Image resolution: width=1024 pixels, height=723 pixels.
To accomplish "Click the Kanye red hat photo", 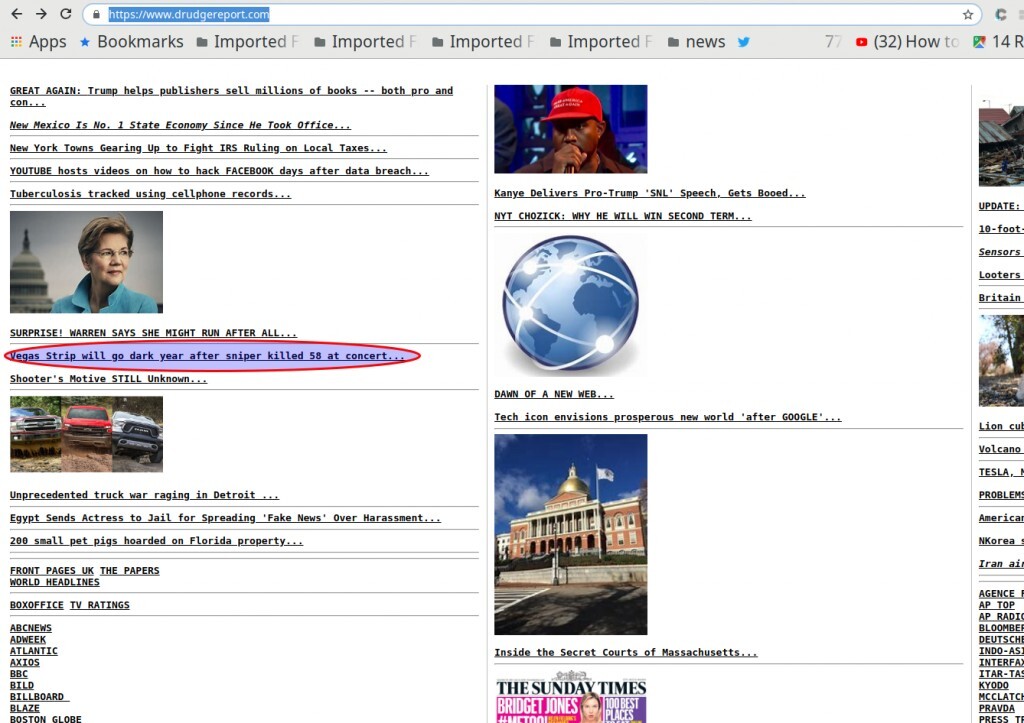I will pos(570,129).
